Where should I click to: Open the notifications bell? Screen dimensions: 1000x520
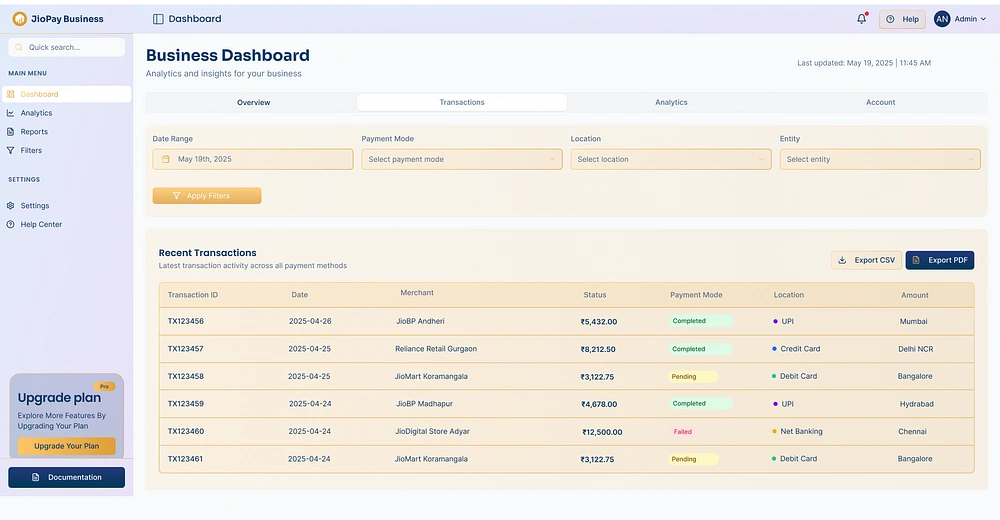tap(862, 19)
